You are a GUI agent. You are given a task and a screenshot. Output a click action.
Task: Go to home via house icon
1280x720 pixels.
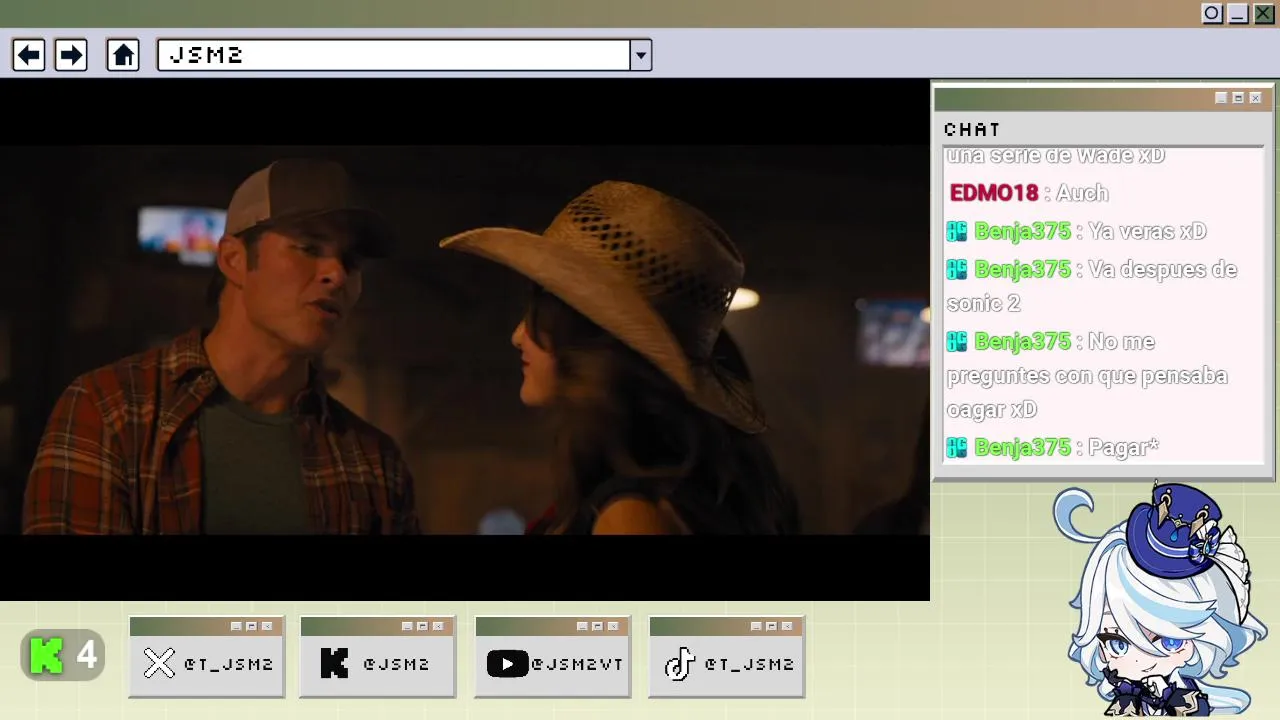pyautogui.click(x=123, y=55)
